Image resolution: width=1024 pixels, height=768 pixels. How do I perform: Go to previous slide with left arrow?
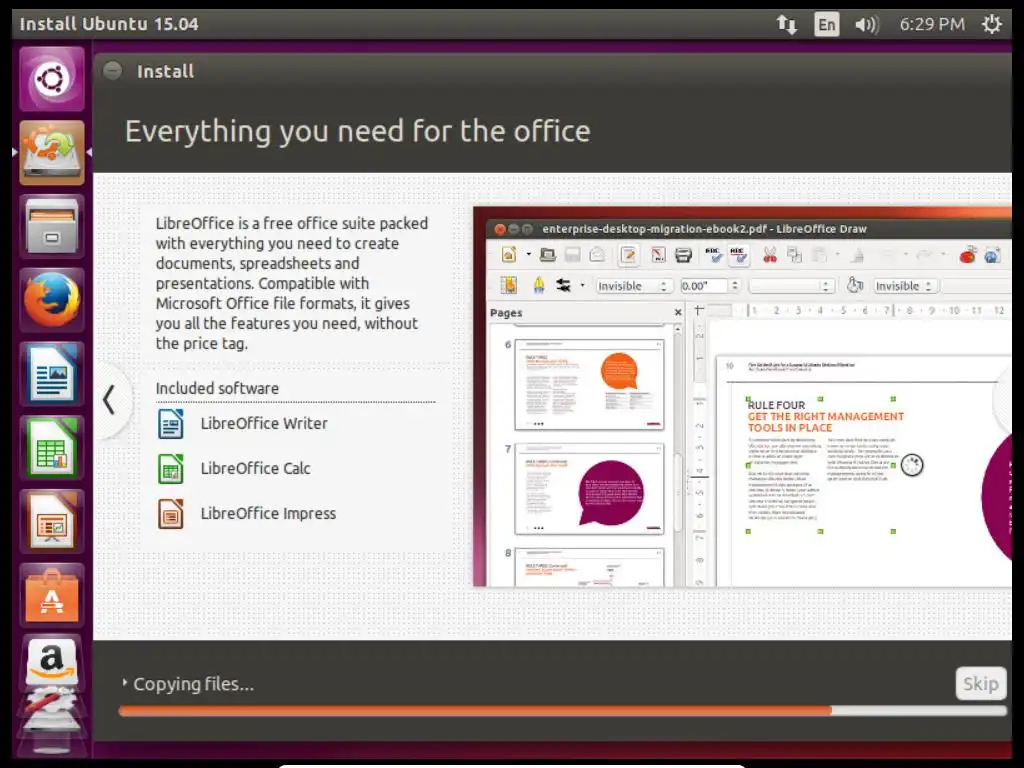point(109,400)
